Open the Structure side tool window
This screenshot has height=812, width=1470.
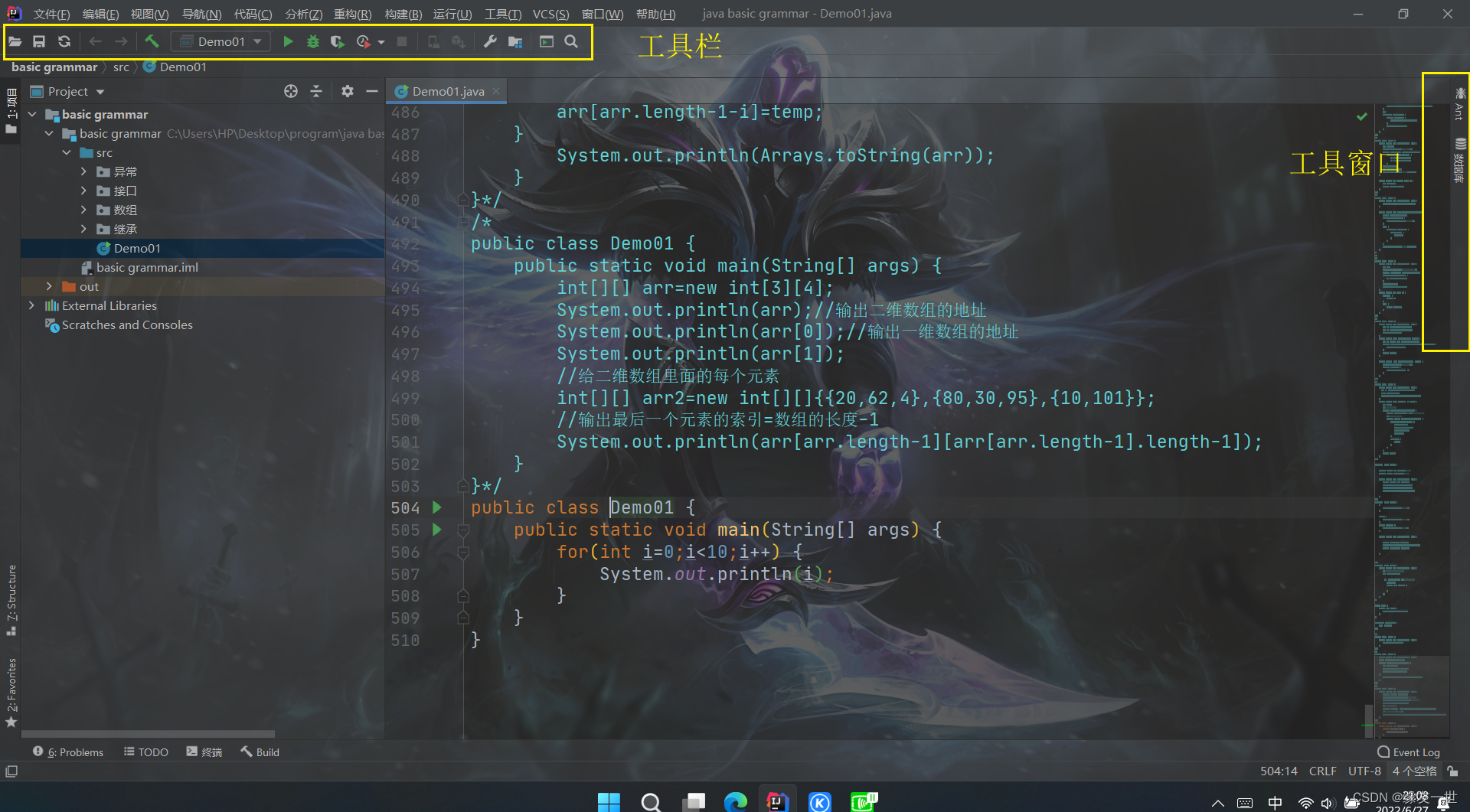point(11,599)
